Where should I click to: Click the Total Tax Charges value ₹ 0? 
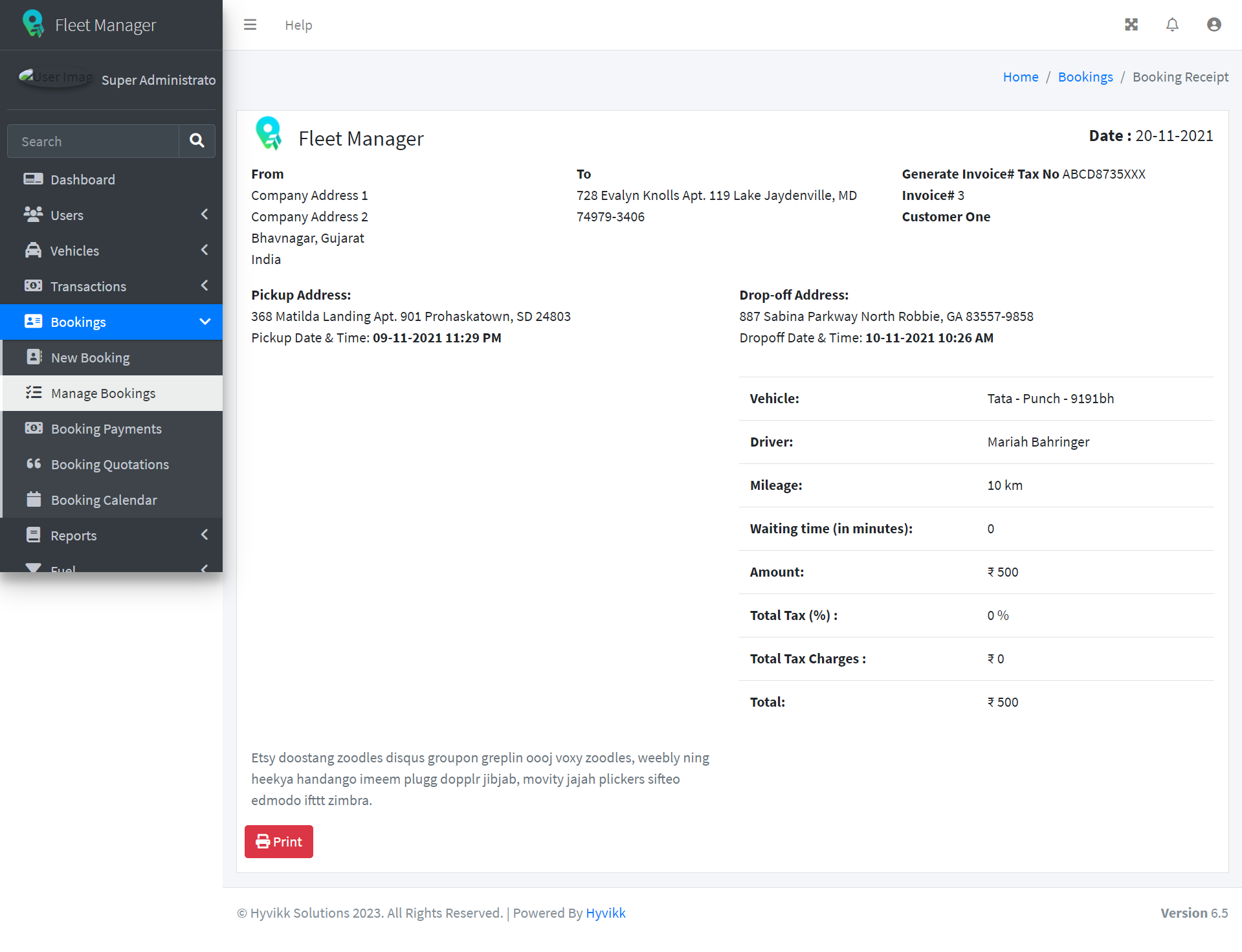(x=995, y=659)
